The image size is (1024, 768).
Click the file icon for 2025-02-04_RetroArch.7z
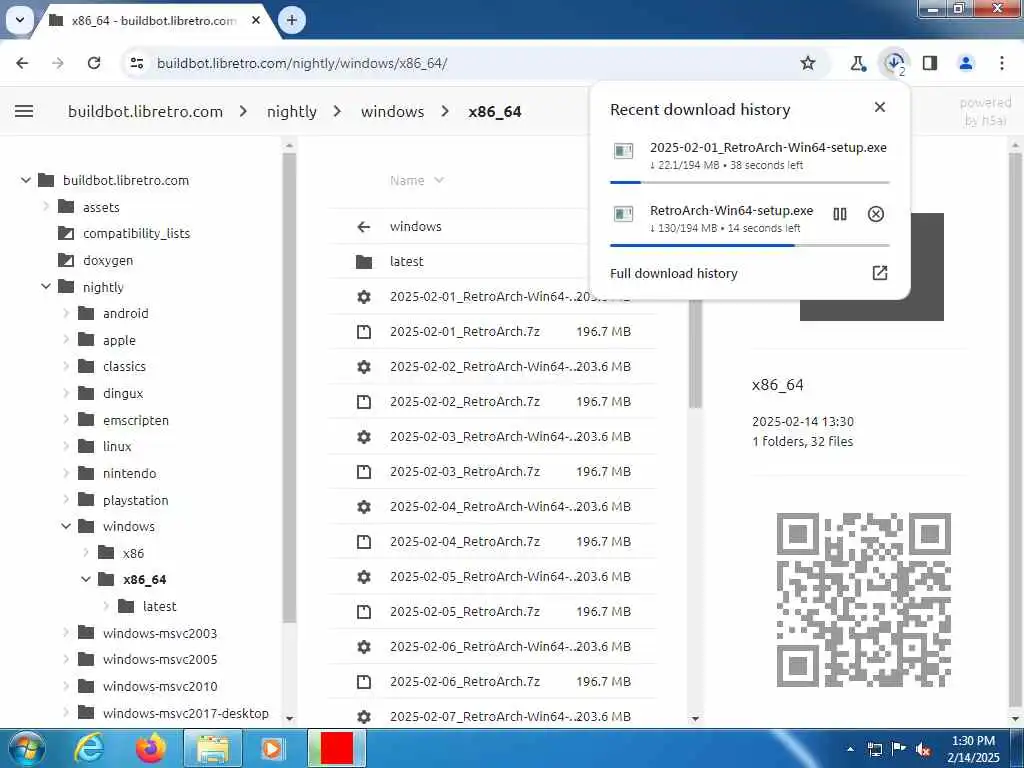point(364,541)
